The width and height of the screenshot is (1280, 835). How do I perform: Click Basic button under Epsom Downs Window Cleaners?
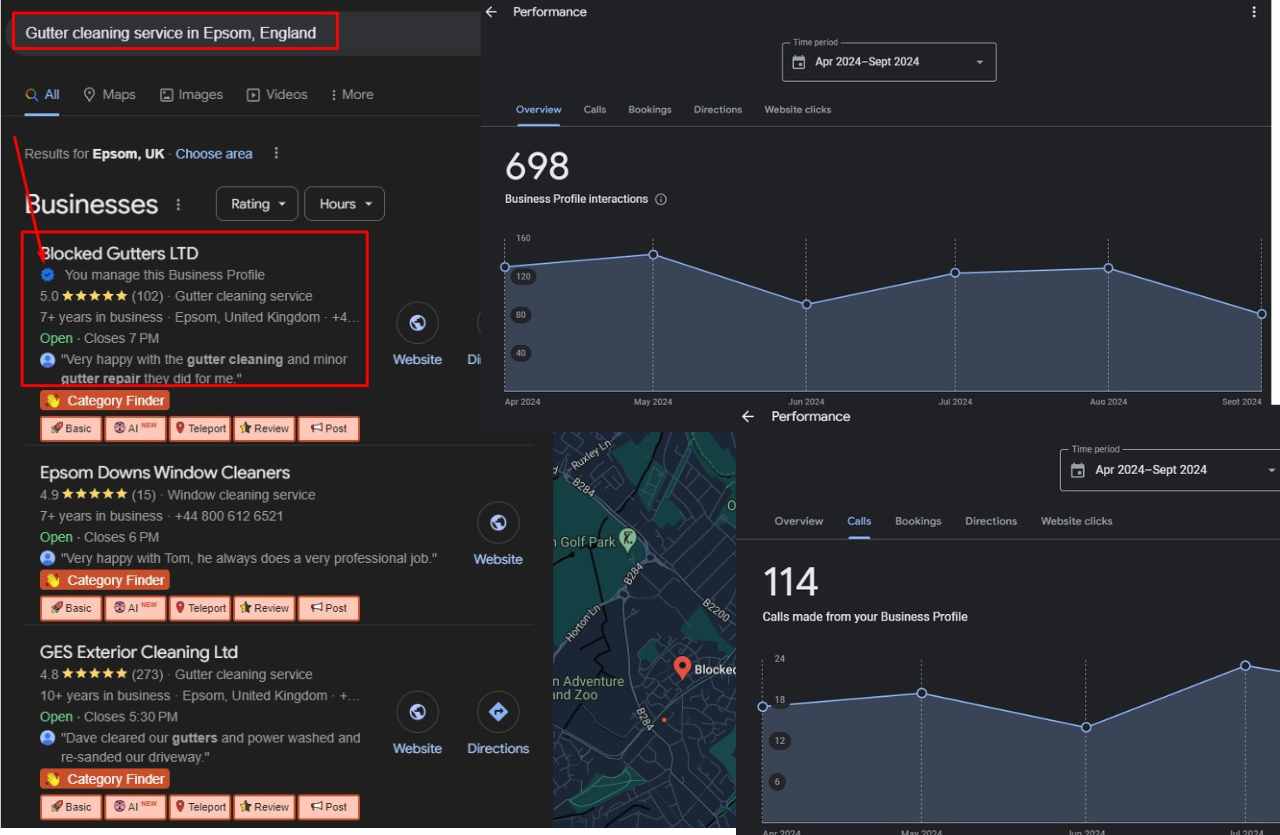(x=71, y=608)
